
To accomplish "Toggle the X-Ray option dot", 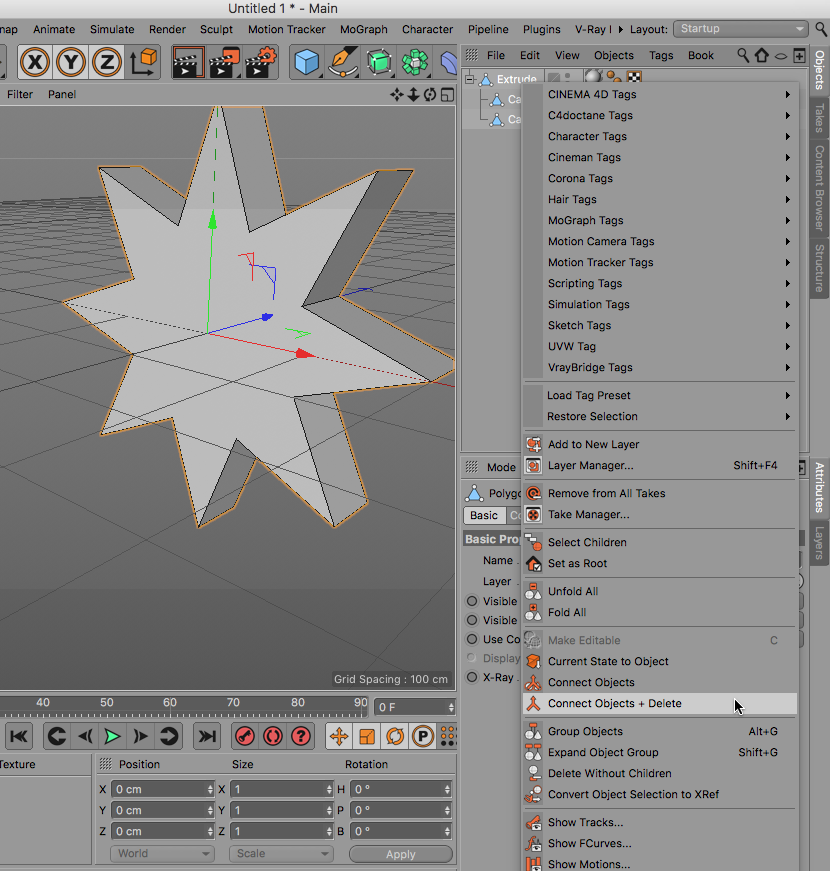I will pos(472,677).
